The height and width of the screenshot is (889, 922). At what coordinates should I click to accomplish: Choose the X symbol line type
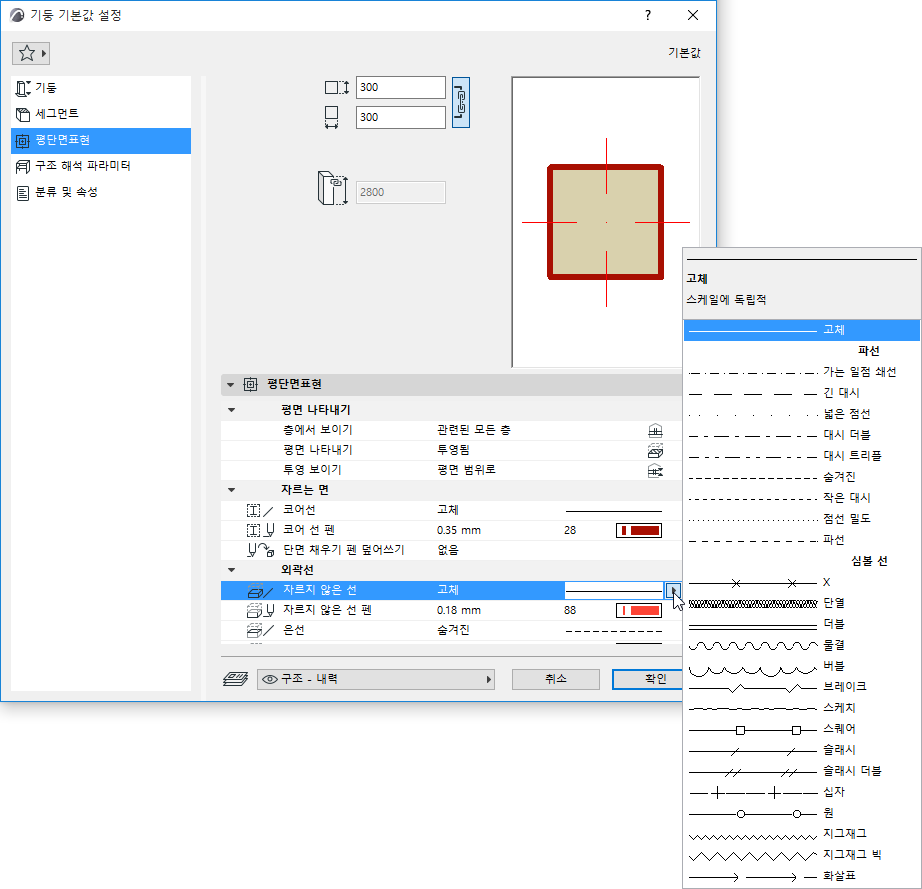coord(802,583)
